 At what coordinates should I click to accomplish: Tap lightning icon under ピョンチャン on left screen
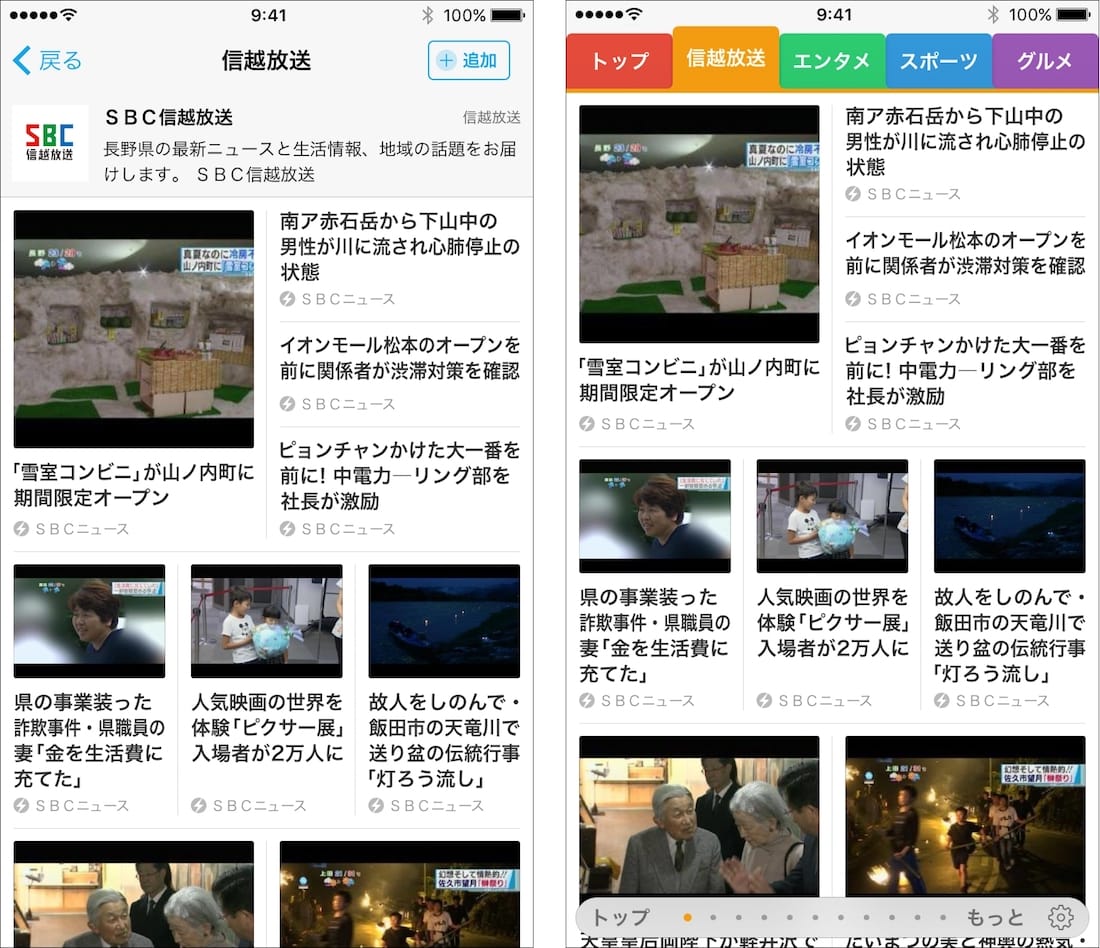point(287,528)
